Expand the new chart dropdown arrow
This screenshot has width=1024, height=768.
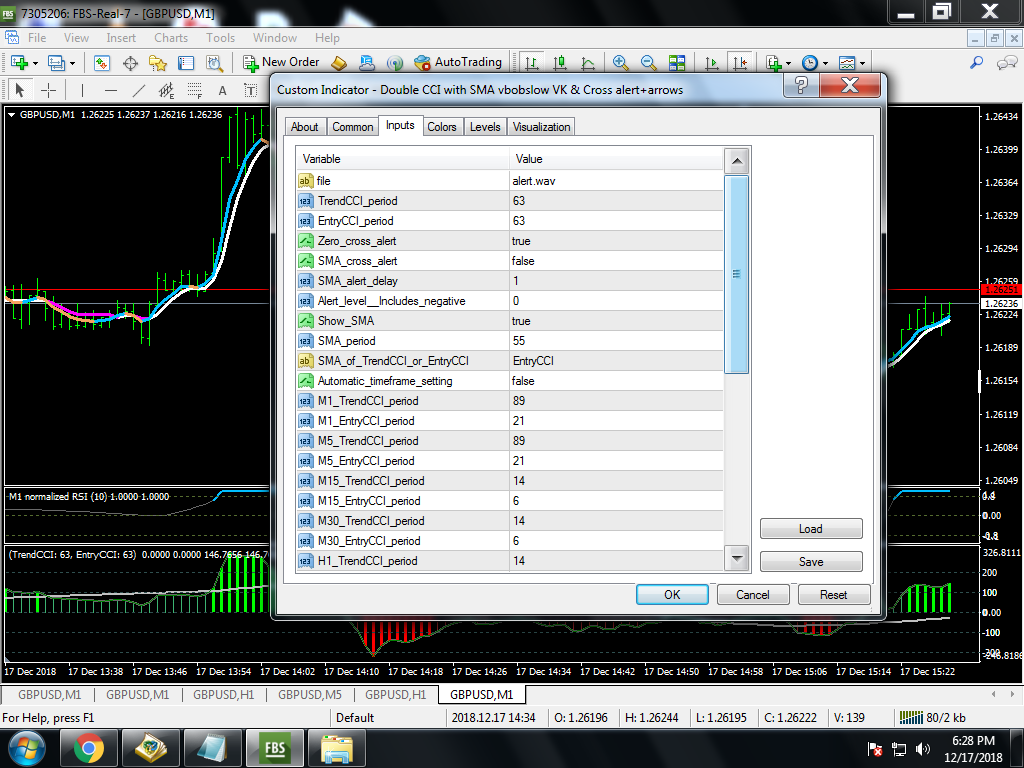[x=35, y=63]
